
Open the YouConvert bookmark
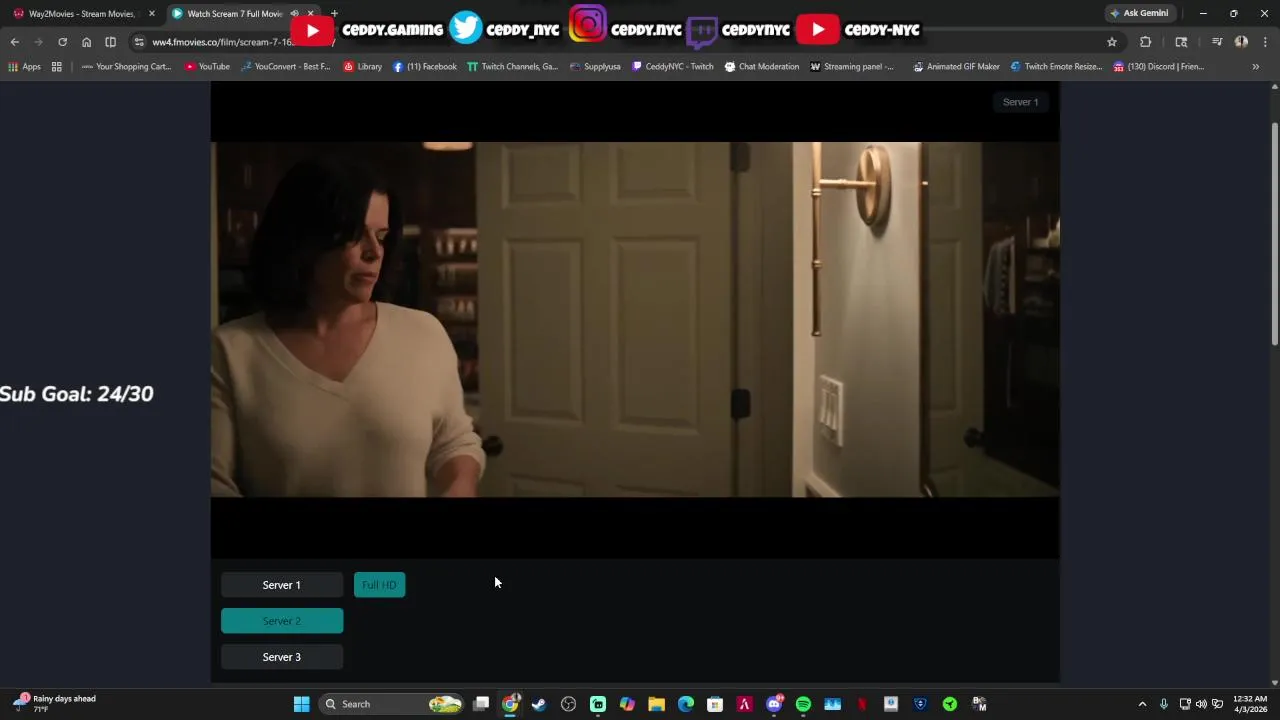285,66
